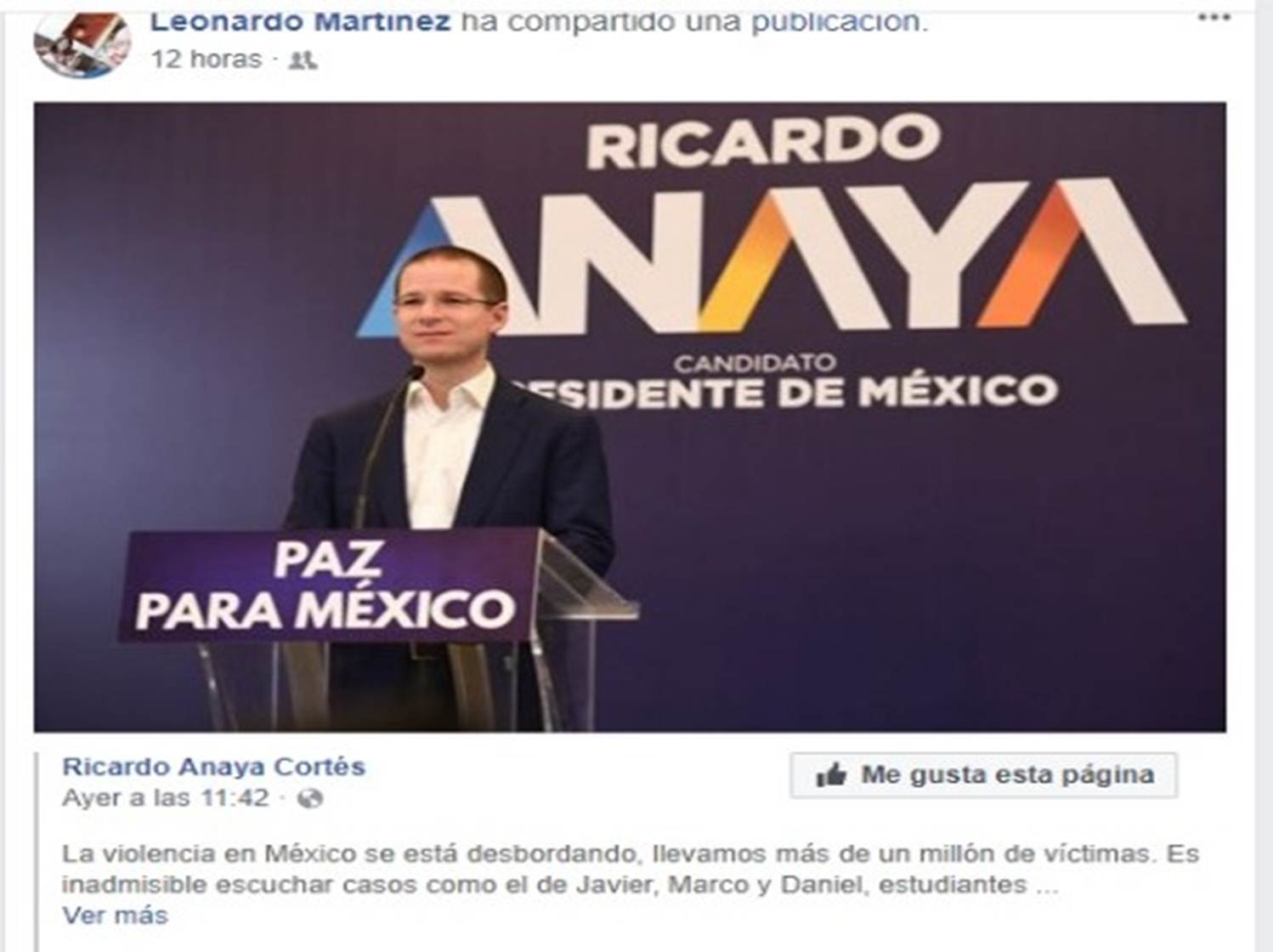Image resolution: width=1273 pixels, height=952 pixels.
Task: Open the Ricardo Anaya campaign photo
Action: 630,417
